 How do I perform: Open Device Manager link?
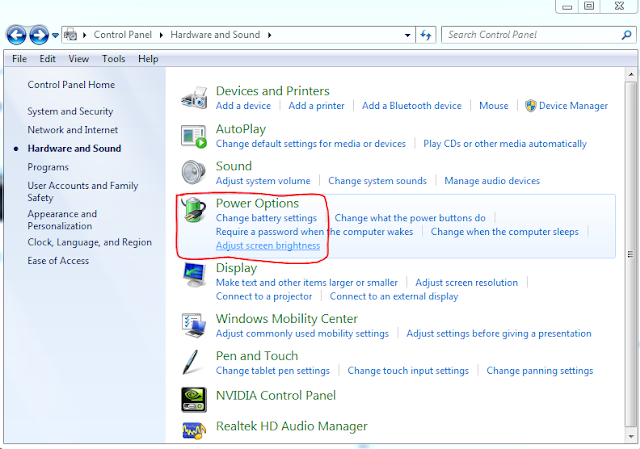(x=573, y=106)
